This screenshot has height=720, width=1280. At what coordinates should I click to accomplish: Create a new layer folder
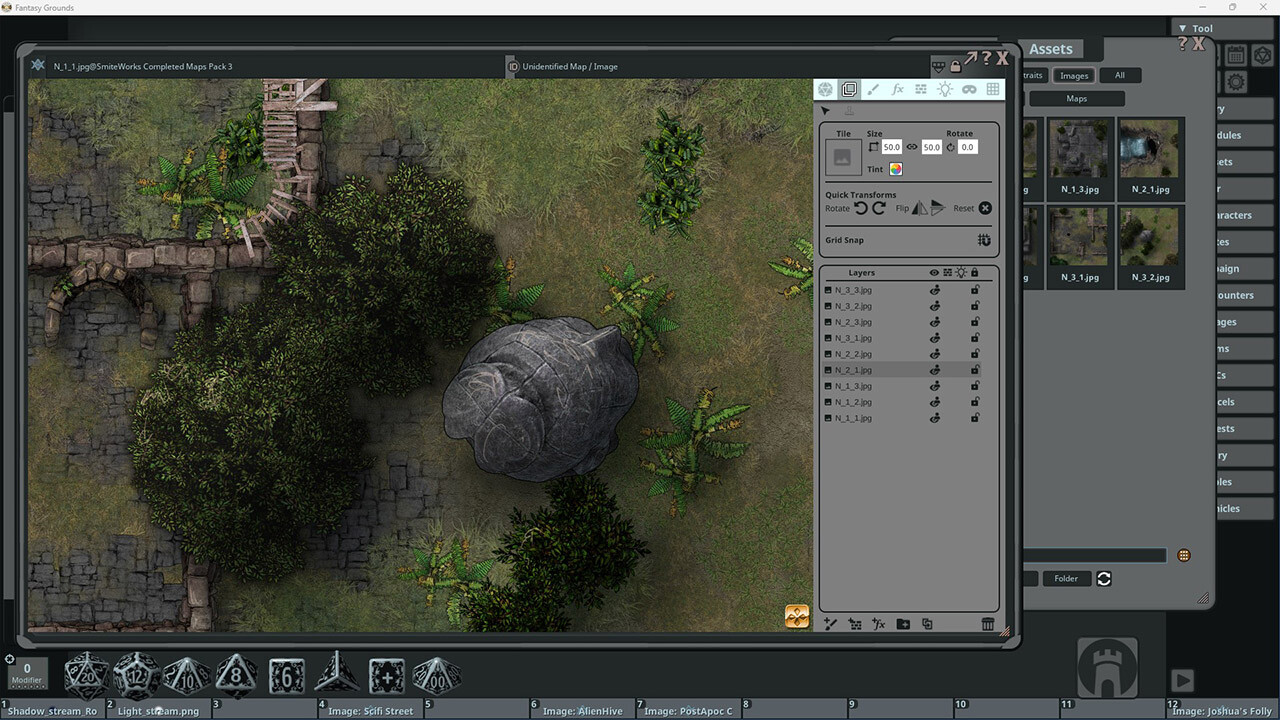[x=903, y=624]
